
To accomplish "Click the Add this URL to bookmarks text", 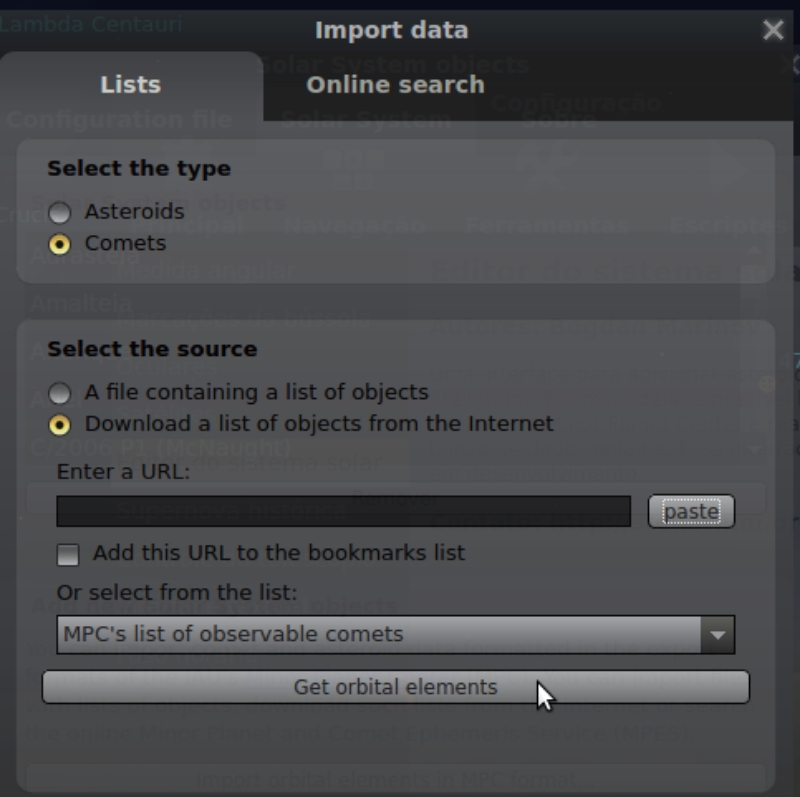I will coord(279,553).
